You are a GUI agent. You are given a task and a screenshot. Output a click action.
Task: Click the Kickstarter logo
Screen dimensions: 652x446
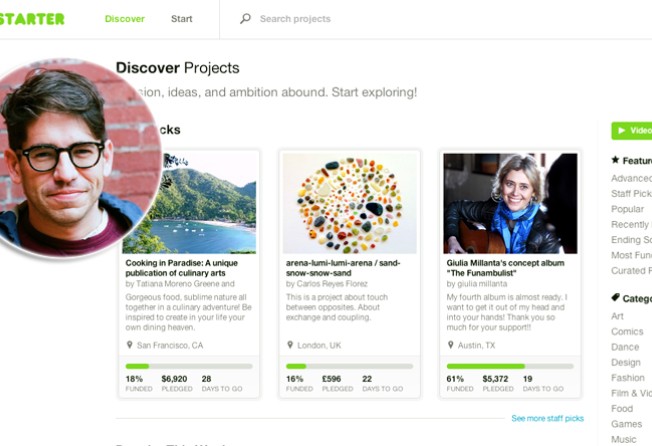coord(32,19)
